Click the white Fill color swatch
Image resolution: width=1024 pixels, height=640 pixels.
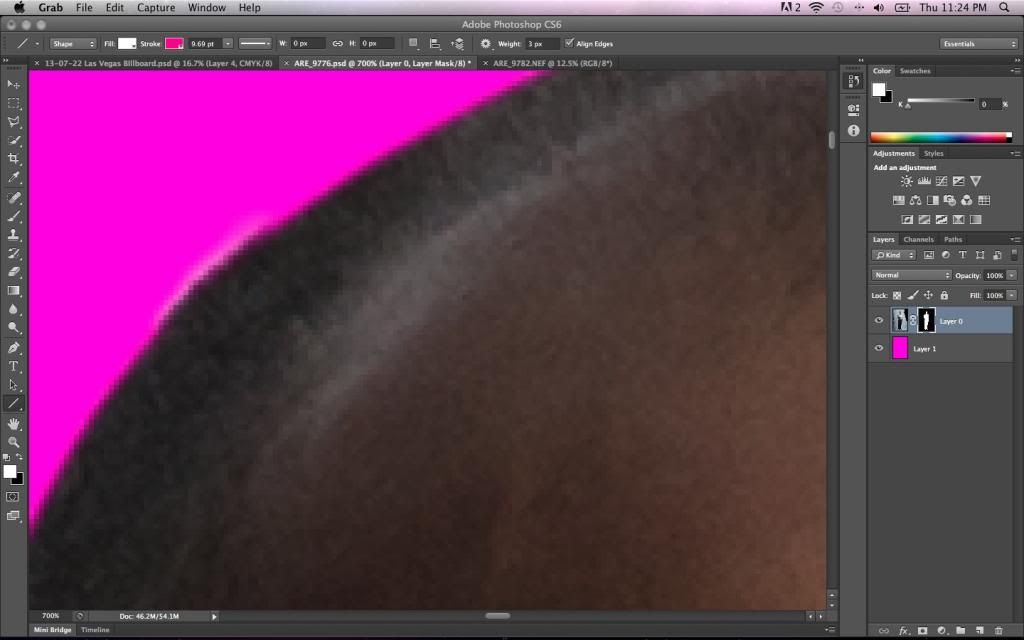tap(127, 44)
